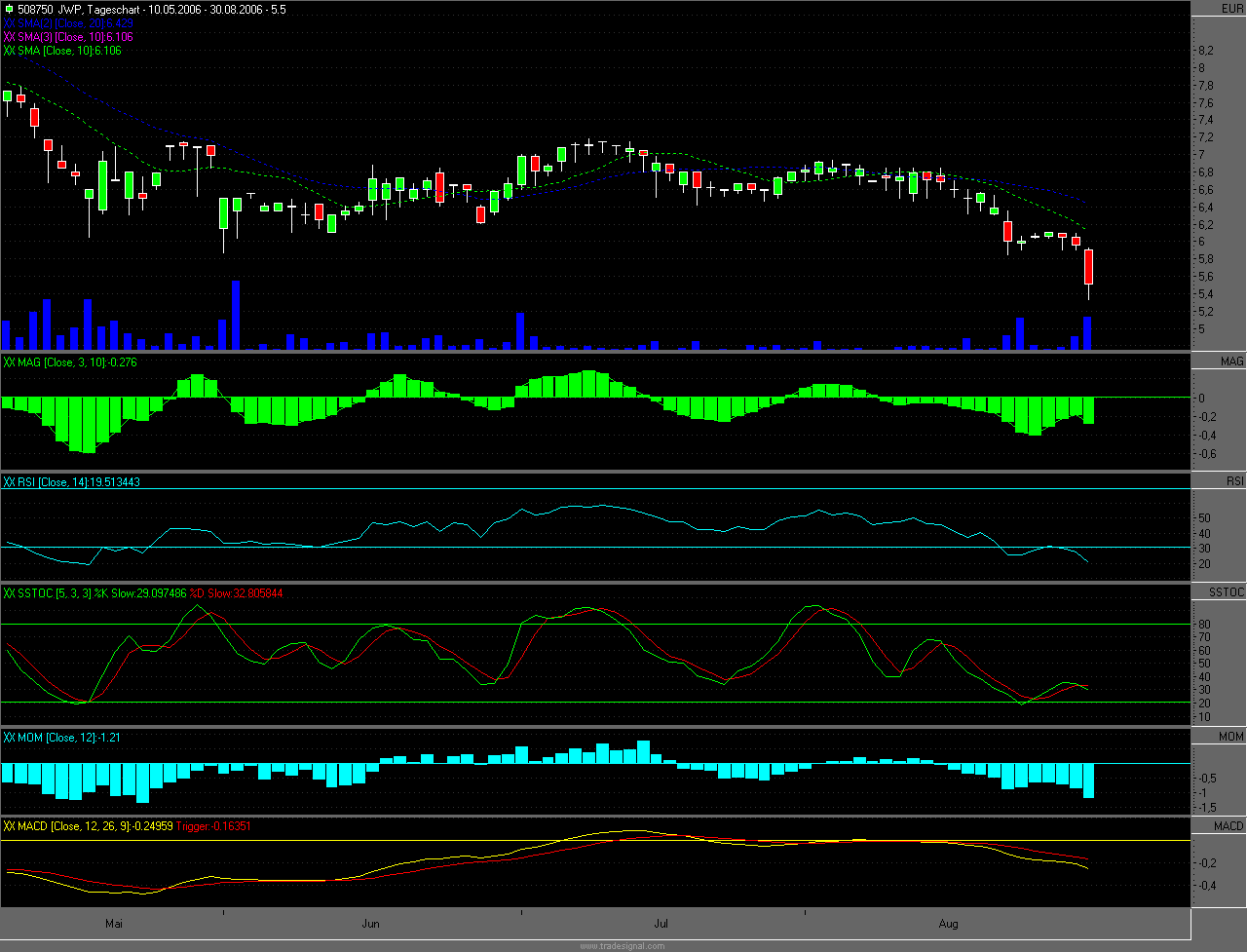
Task: Click the Jun label on time axis
Action: tap(369, 923)
